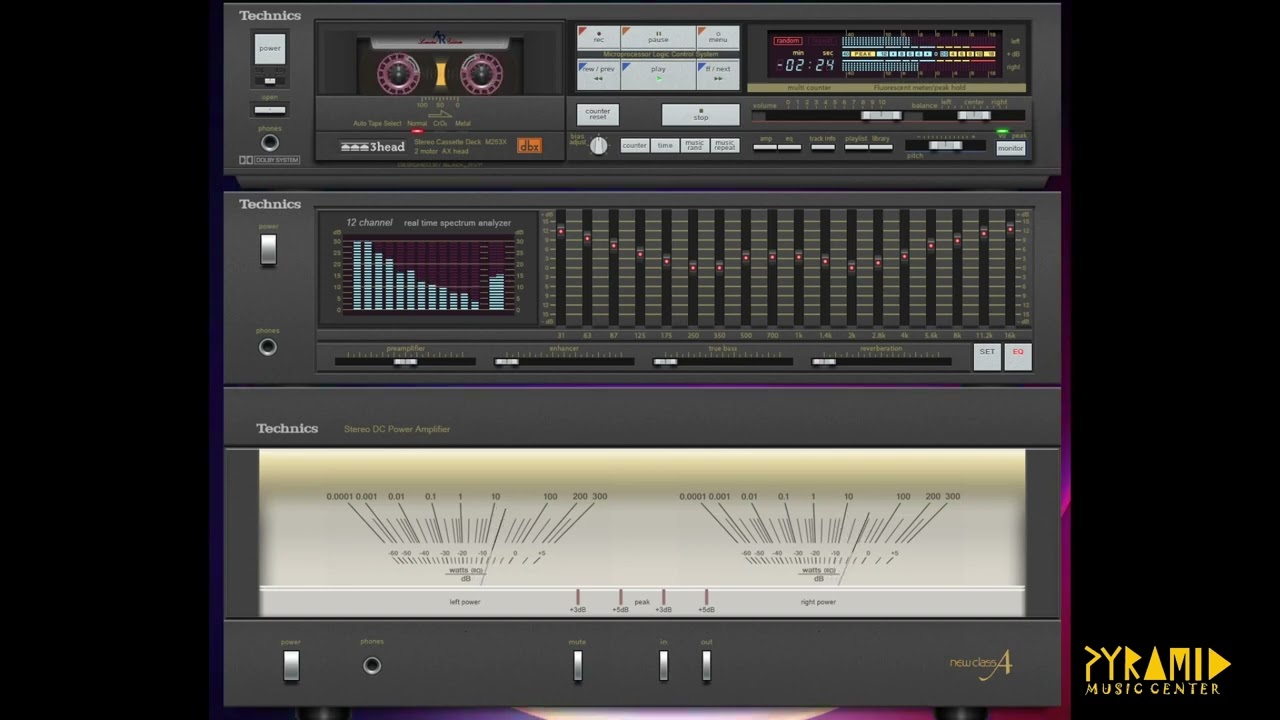
Task: Click the random indicator on the display
Action: pos(787,41)
